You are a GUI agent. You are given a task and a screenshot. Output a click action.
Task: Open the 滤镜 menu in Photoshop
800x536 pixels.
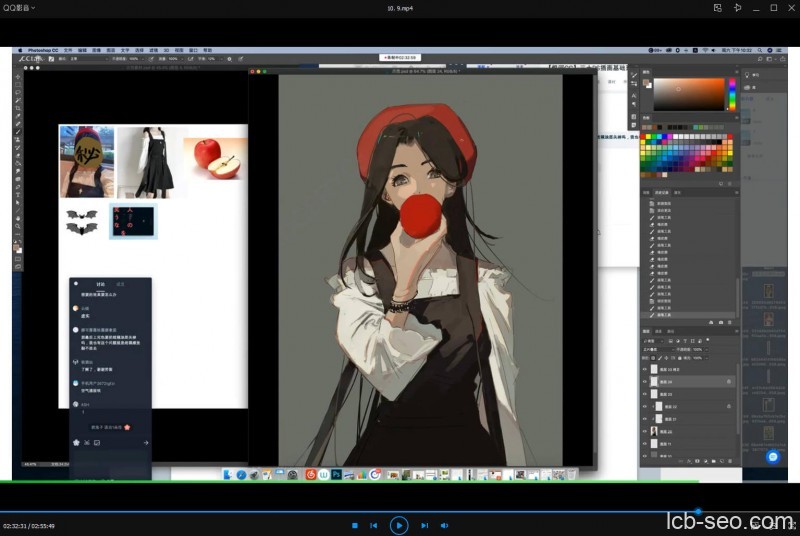click(x=152, y=50)
